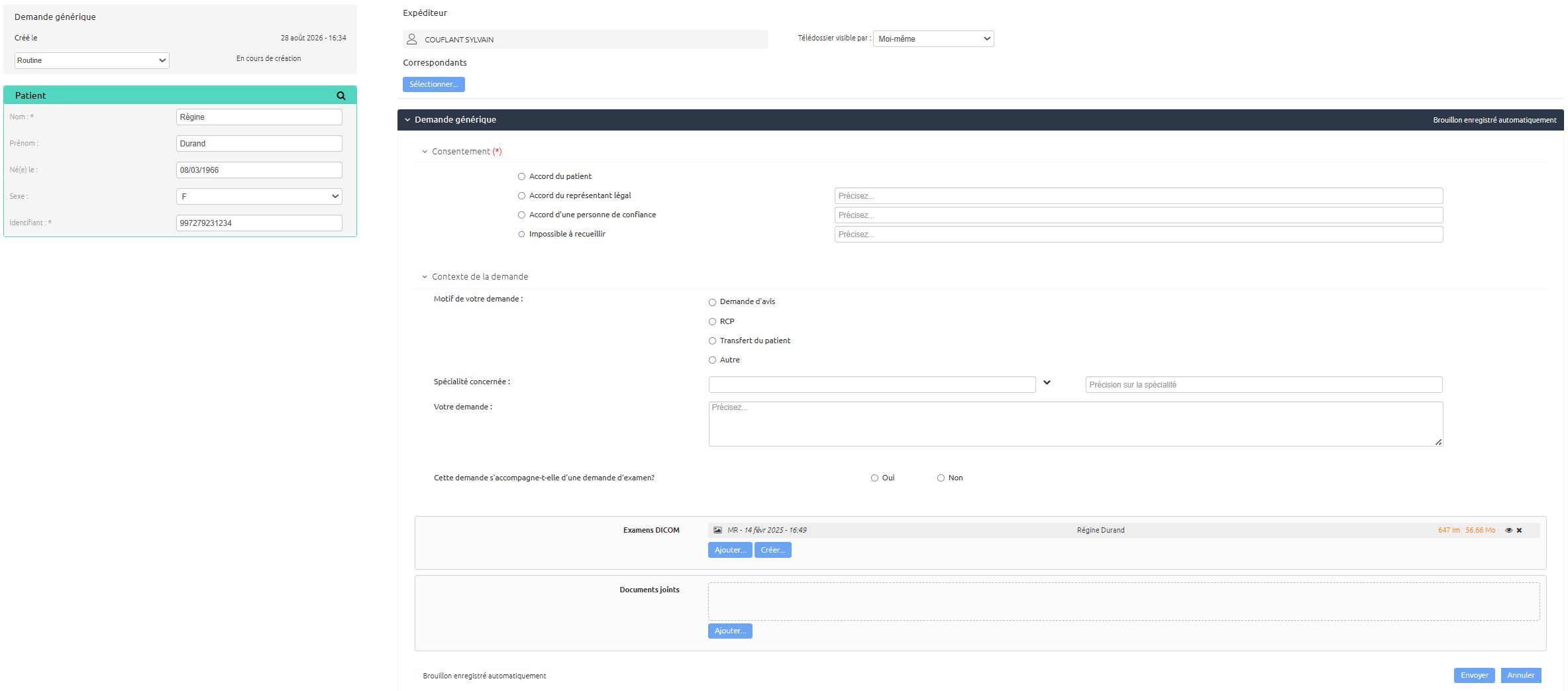Answer Non to exam request question
Image resolution: width=1568 pixels, height=691 pixels.
point(941,478)
